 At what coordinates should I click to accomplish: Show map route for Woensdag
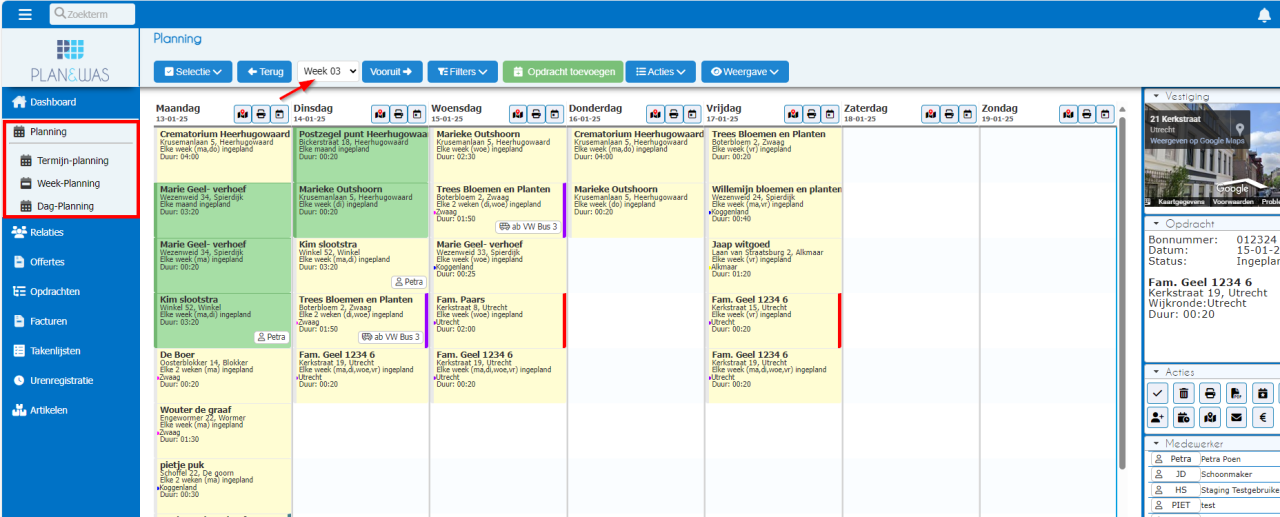pos(517,114)
